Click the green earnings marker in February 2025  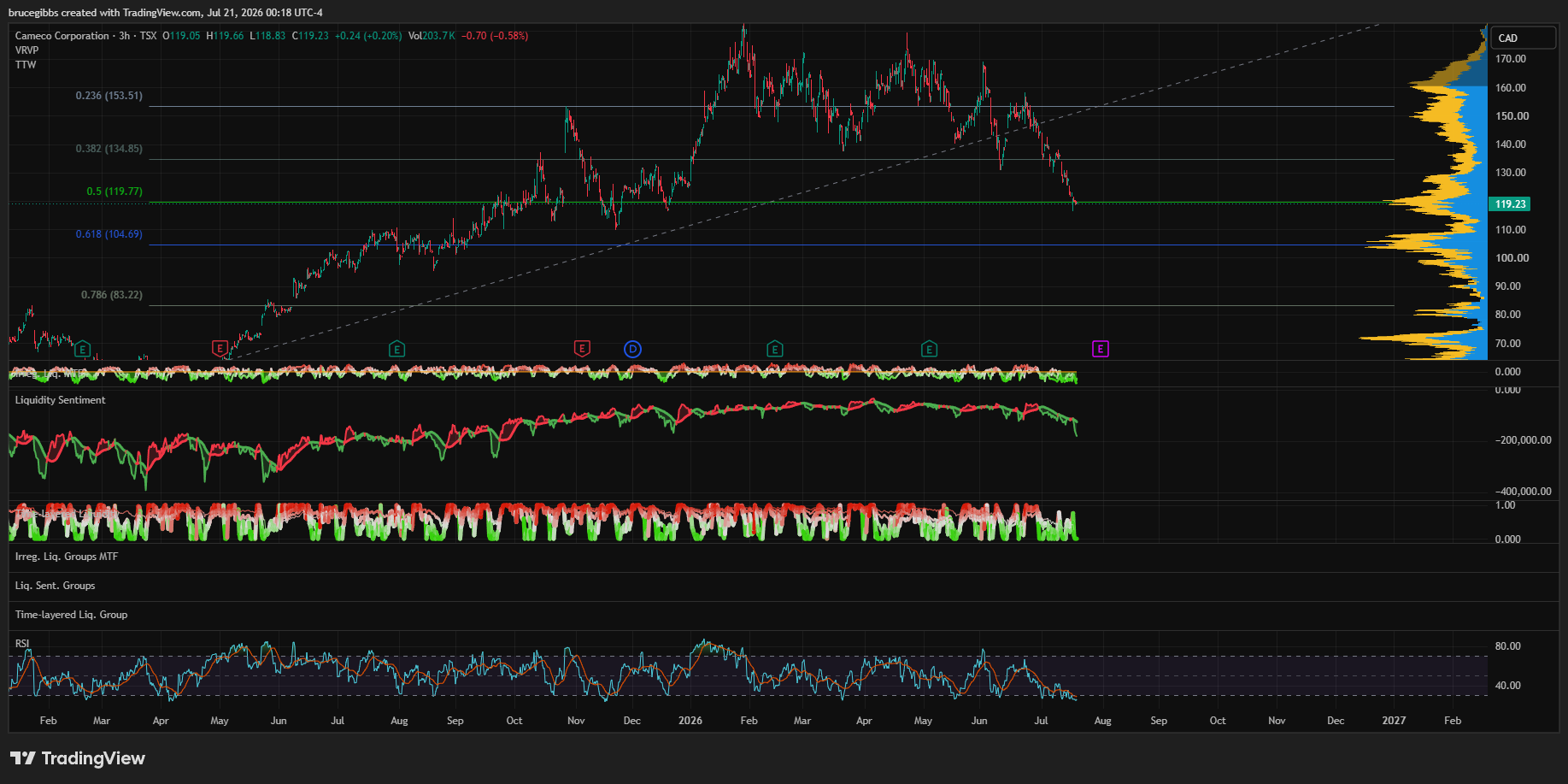coord(82,349)
